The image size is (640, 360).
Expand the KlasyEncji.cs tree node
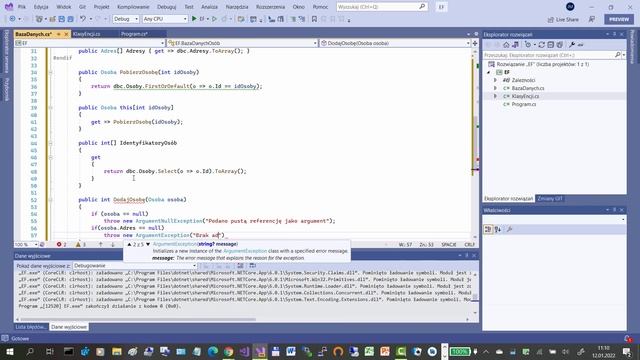pyautogui.click(x=496, y=96)
